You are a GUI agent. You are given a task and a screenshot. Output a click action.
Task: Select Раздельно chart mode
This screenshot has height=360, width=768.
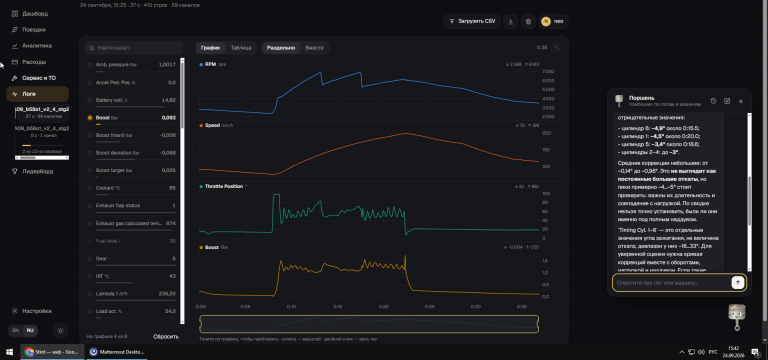point(281,48)
